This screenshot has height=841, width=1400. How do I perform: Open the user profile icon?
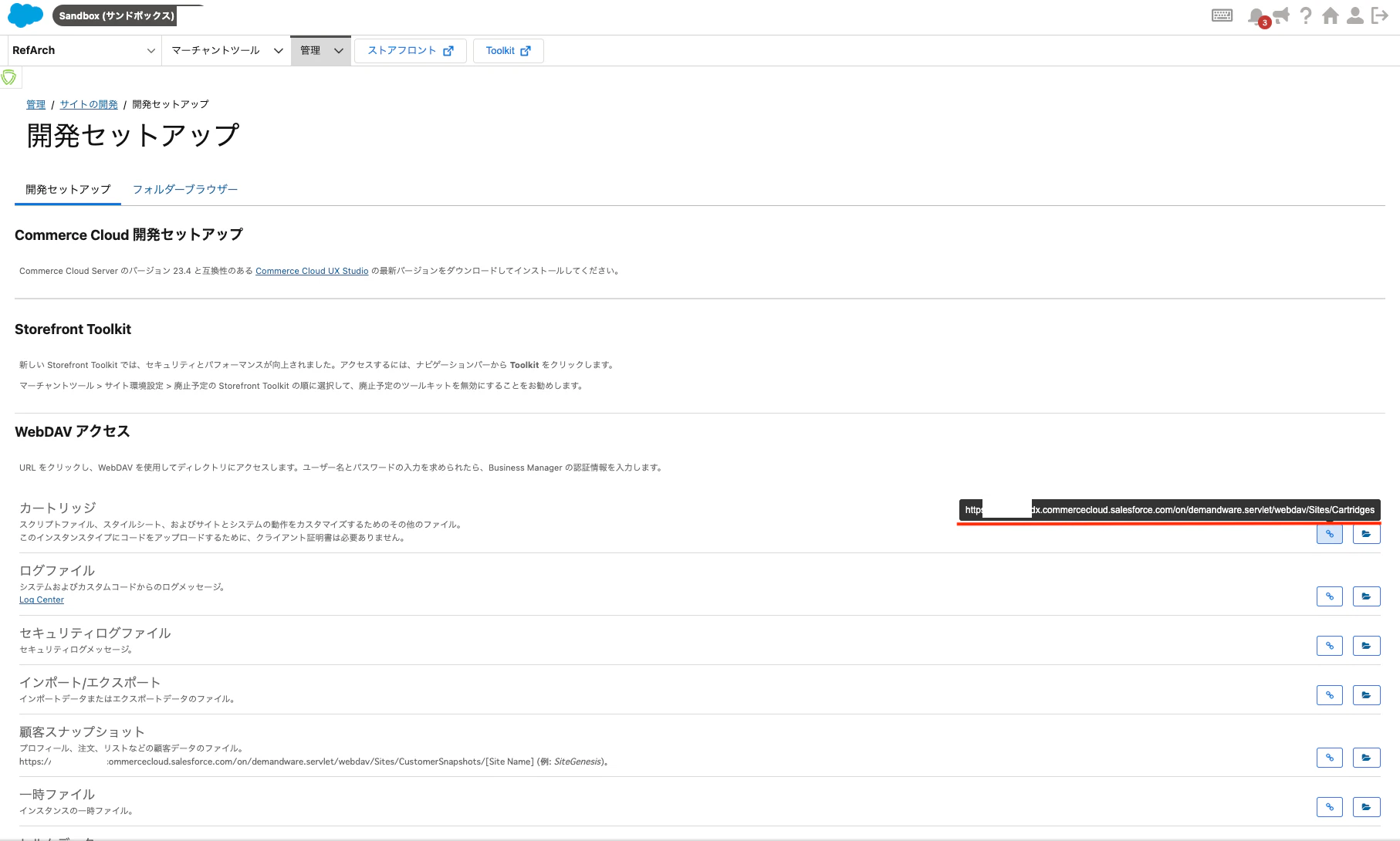1354,15
